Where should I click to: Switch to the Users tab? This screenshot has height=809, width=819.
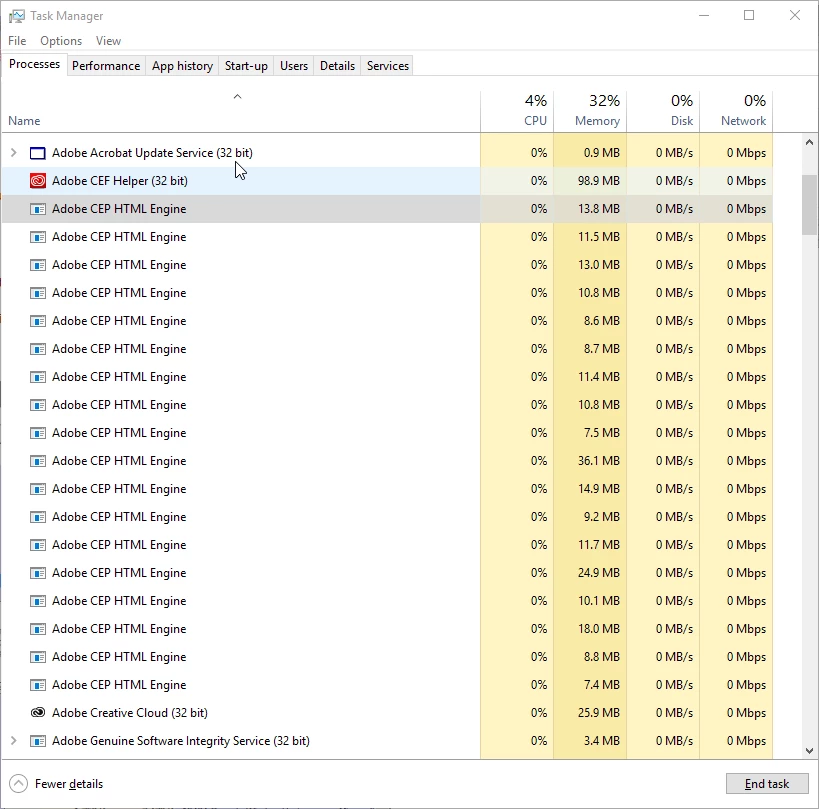click(x=294, y=66)
